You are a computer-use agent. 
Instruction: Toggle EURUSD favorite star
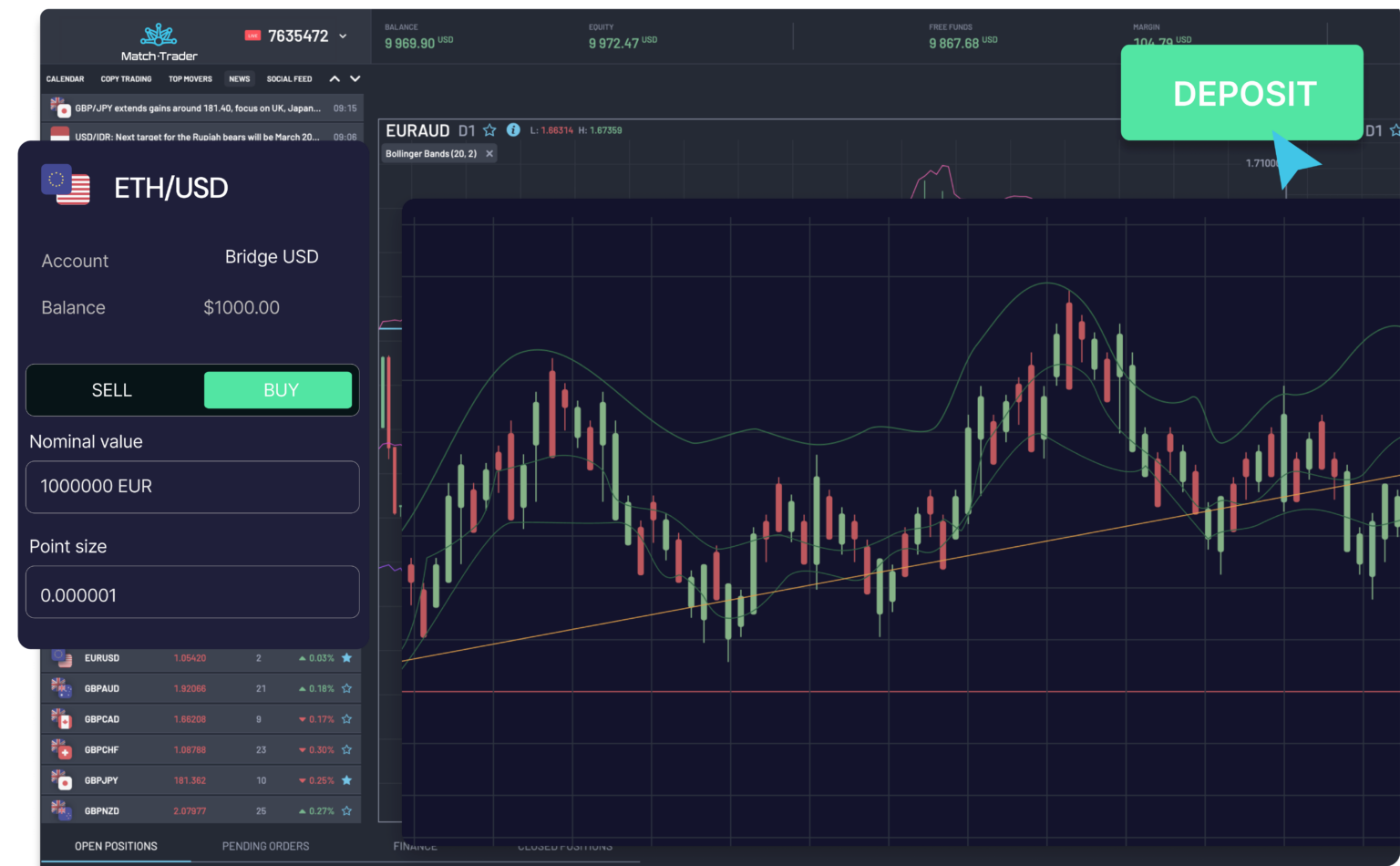tap(346, 657)
